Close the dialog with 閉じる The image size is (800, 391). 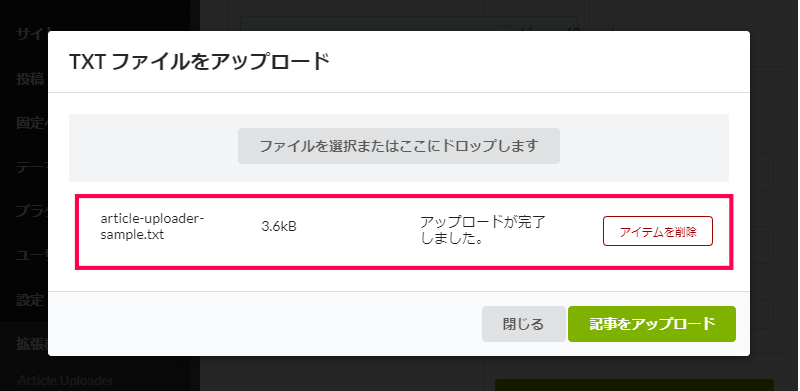pos(523,324)
